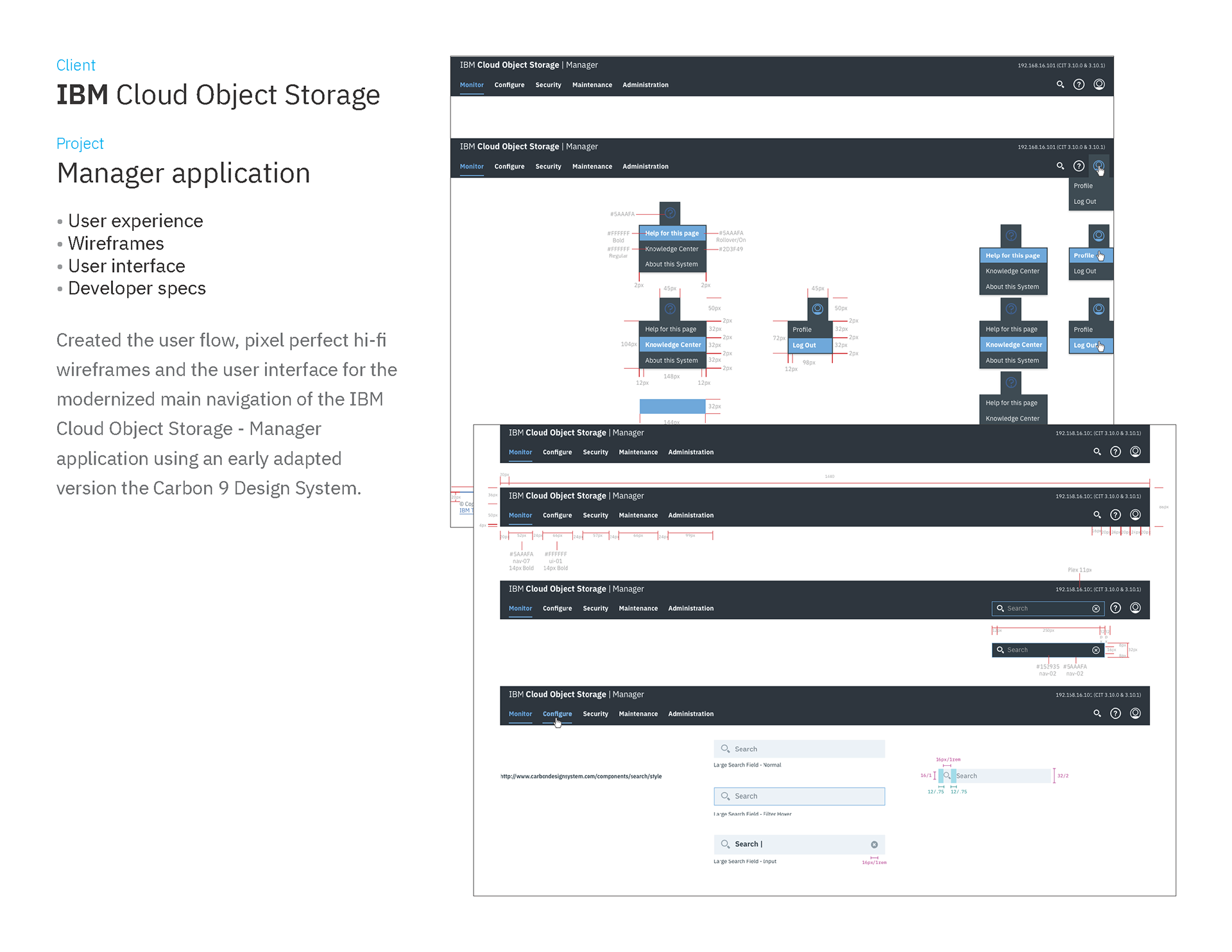Screen dimensions: 1232x952
Task: Click the user avatar icon under the hand cursor in the nav bar
Action: (x=1099, y=166)
